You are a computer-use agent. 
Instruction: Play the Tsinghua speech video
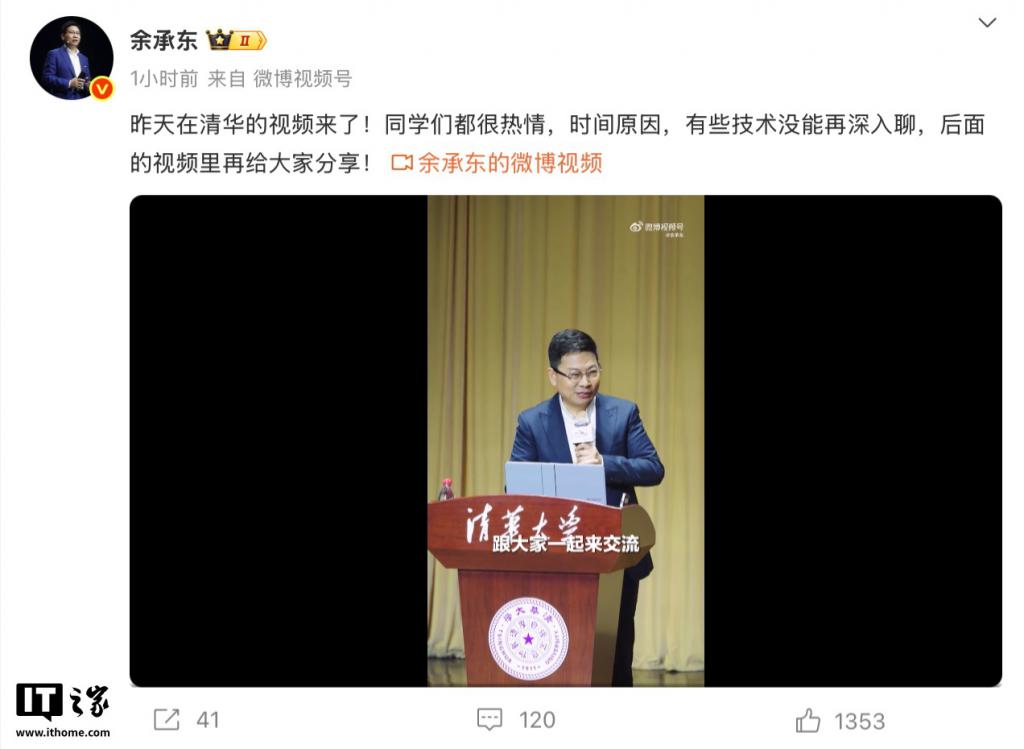click(x=566, y=441)
